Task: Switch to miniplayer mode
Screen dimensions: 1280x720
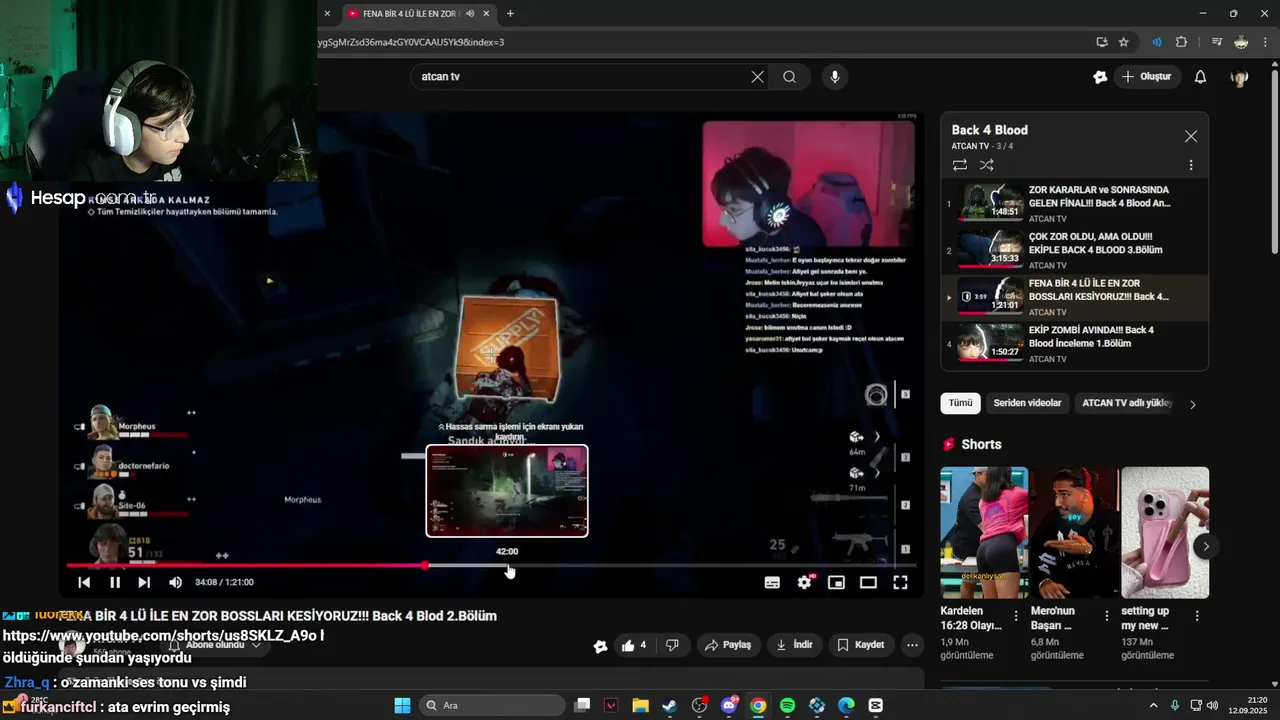Action: [836, 582]
